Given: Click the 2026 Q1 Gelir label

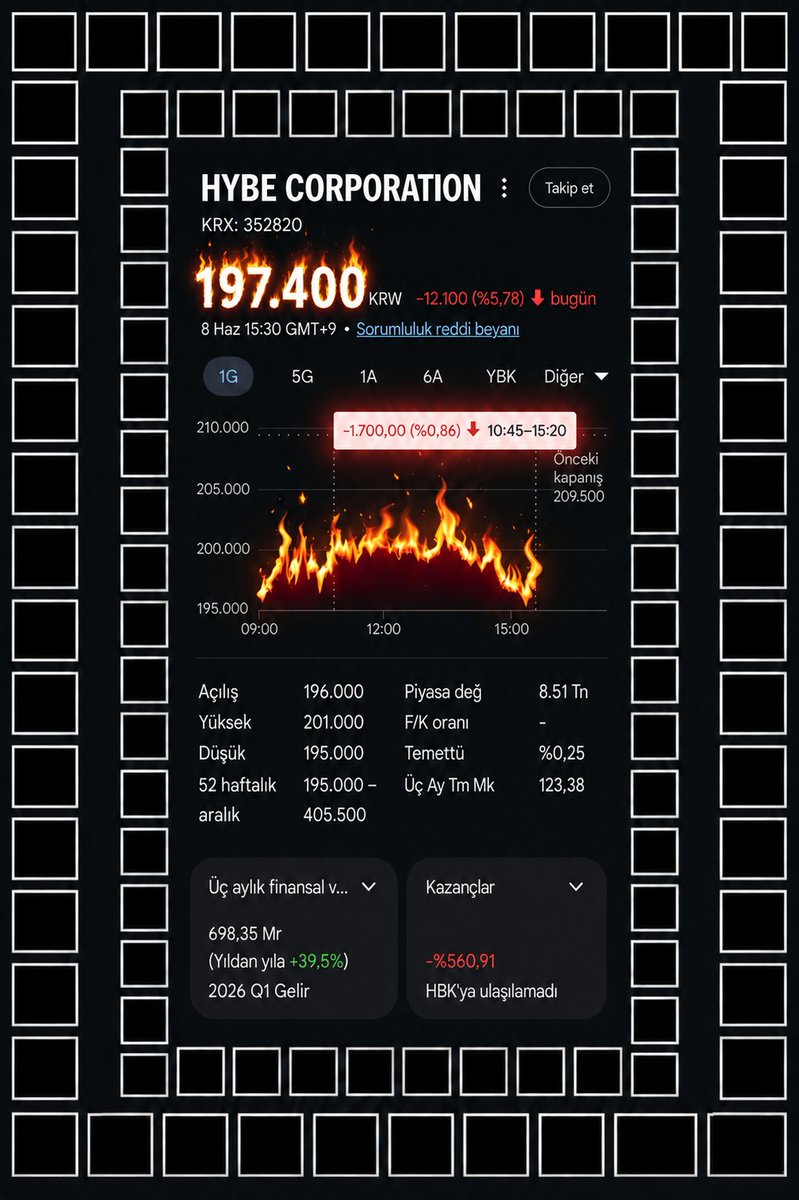Looking at the screenshot, I should tap(259, 991).
